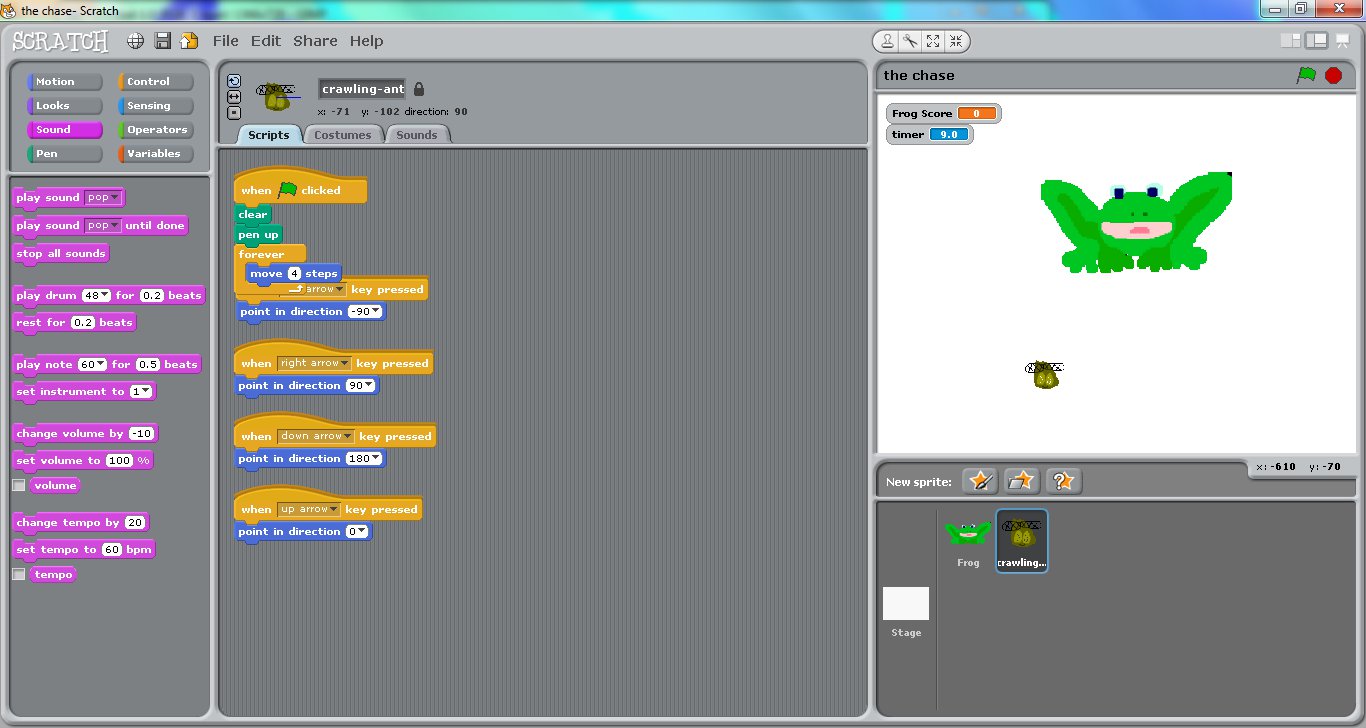The height and width of the screenshot is (728, 1366).
Task: Show the Motion blocks category
Action: [x=65, y=82]
